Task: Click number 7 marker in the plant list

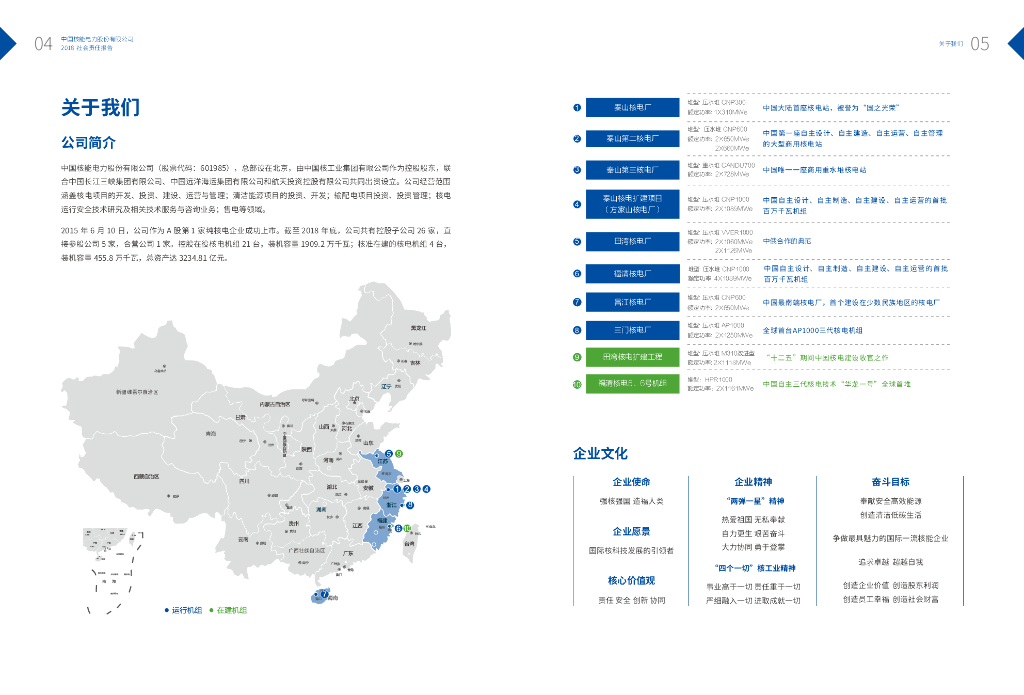Action: coord(577,302)
